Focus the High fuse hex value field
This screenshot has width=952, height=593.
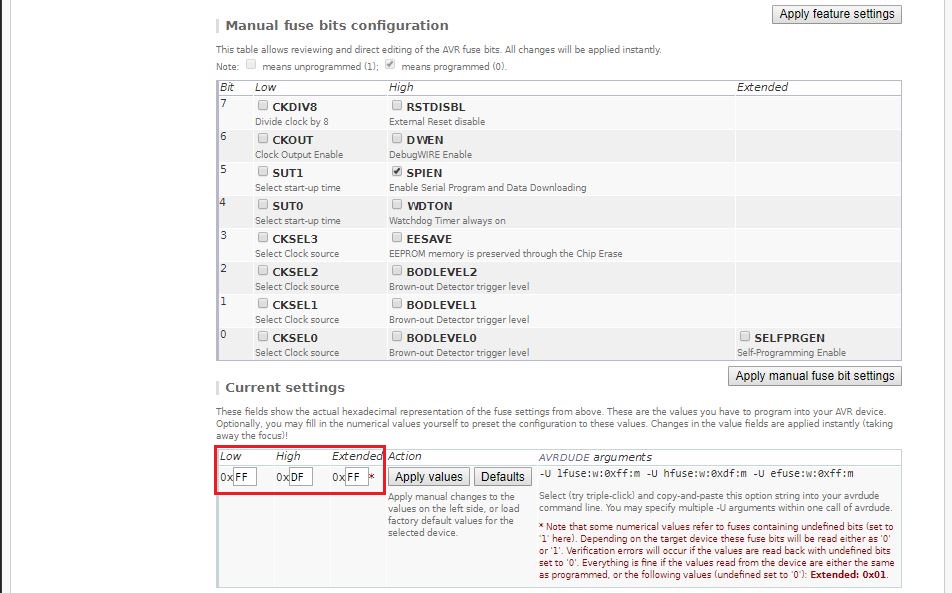300,477
